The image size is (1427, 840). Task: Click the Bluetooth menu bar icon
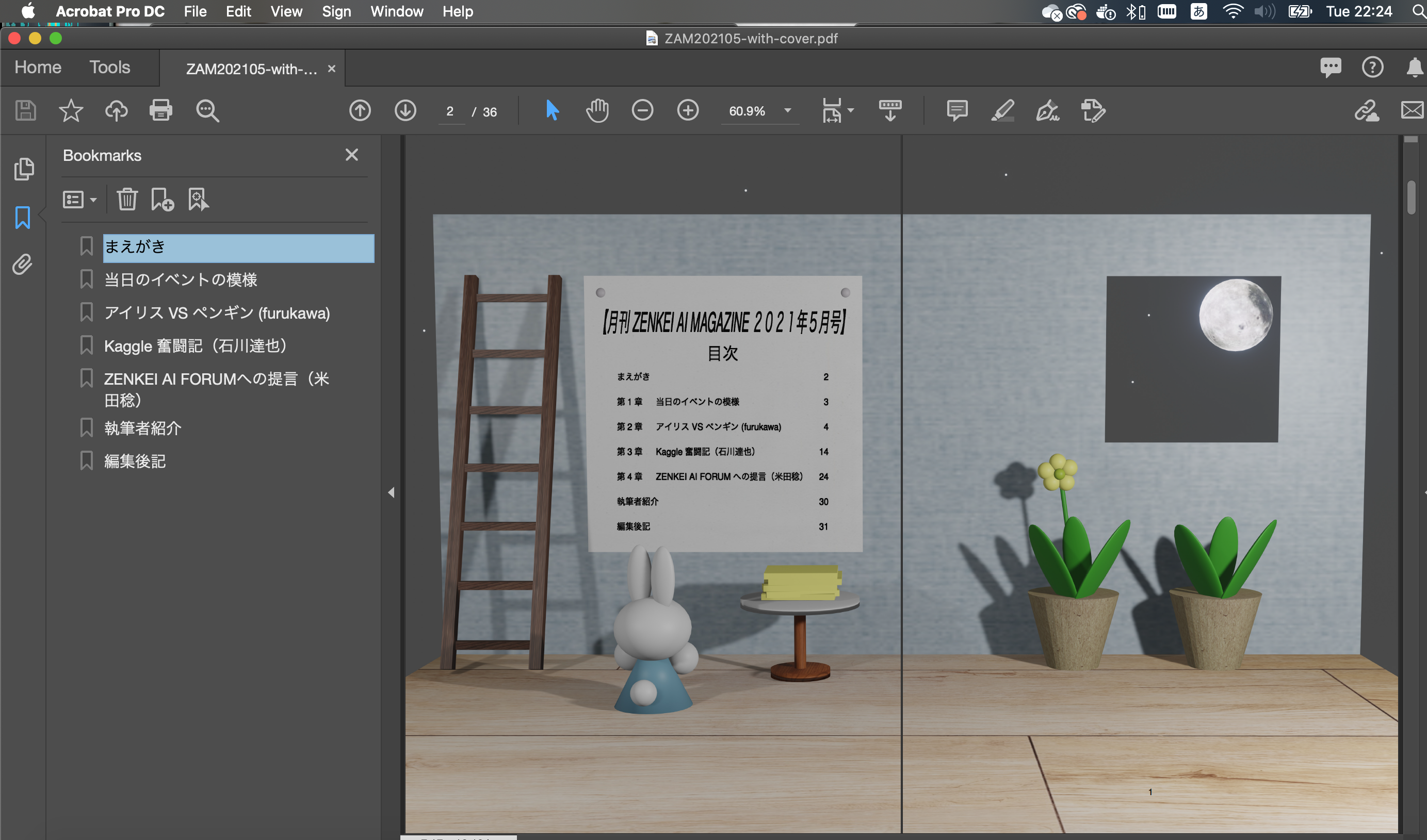tap(1135, 11)
